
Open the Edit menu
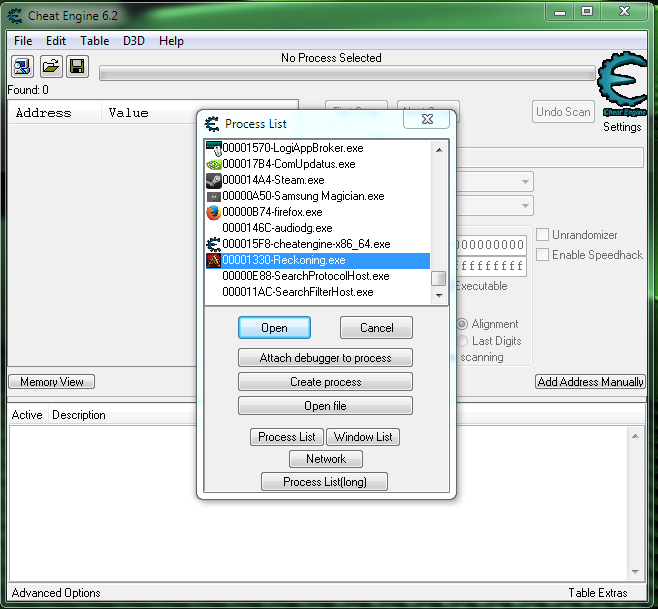click(x=56, y=41)
